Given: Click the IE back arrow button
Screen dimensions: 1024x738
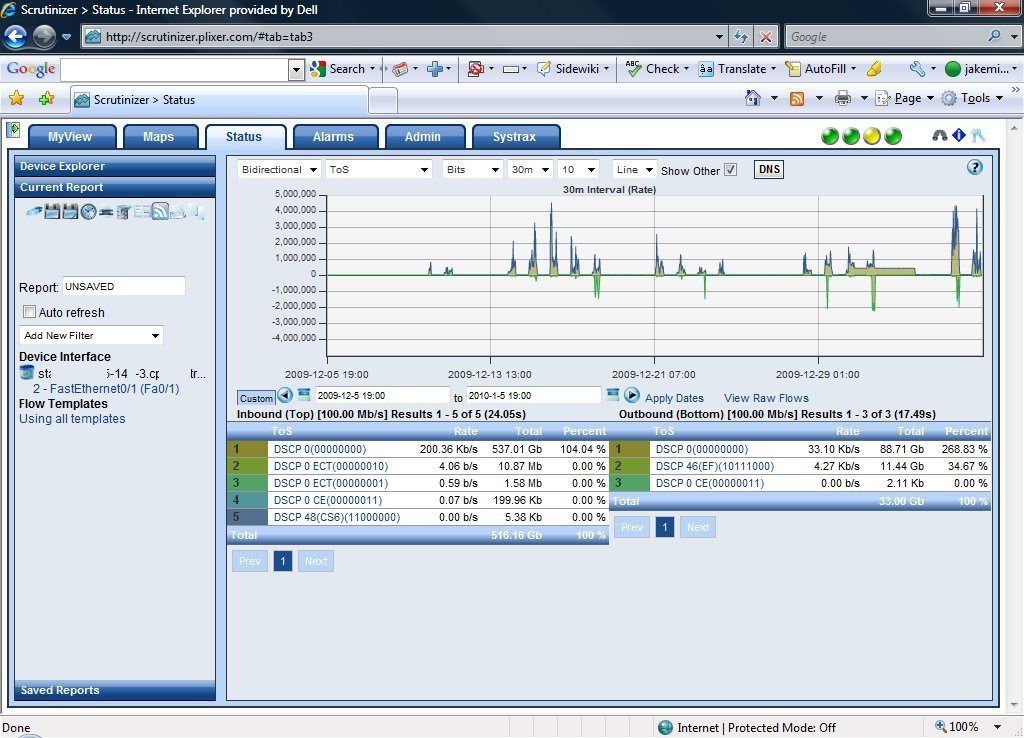Looking at the screenshot, I should click(x=16, y=36).
